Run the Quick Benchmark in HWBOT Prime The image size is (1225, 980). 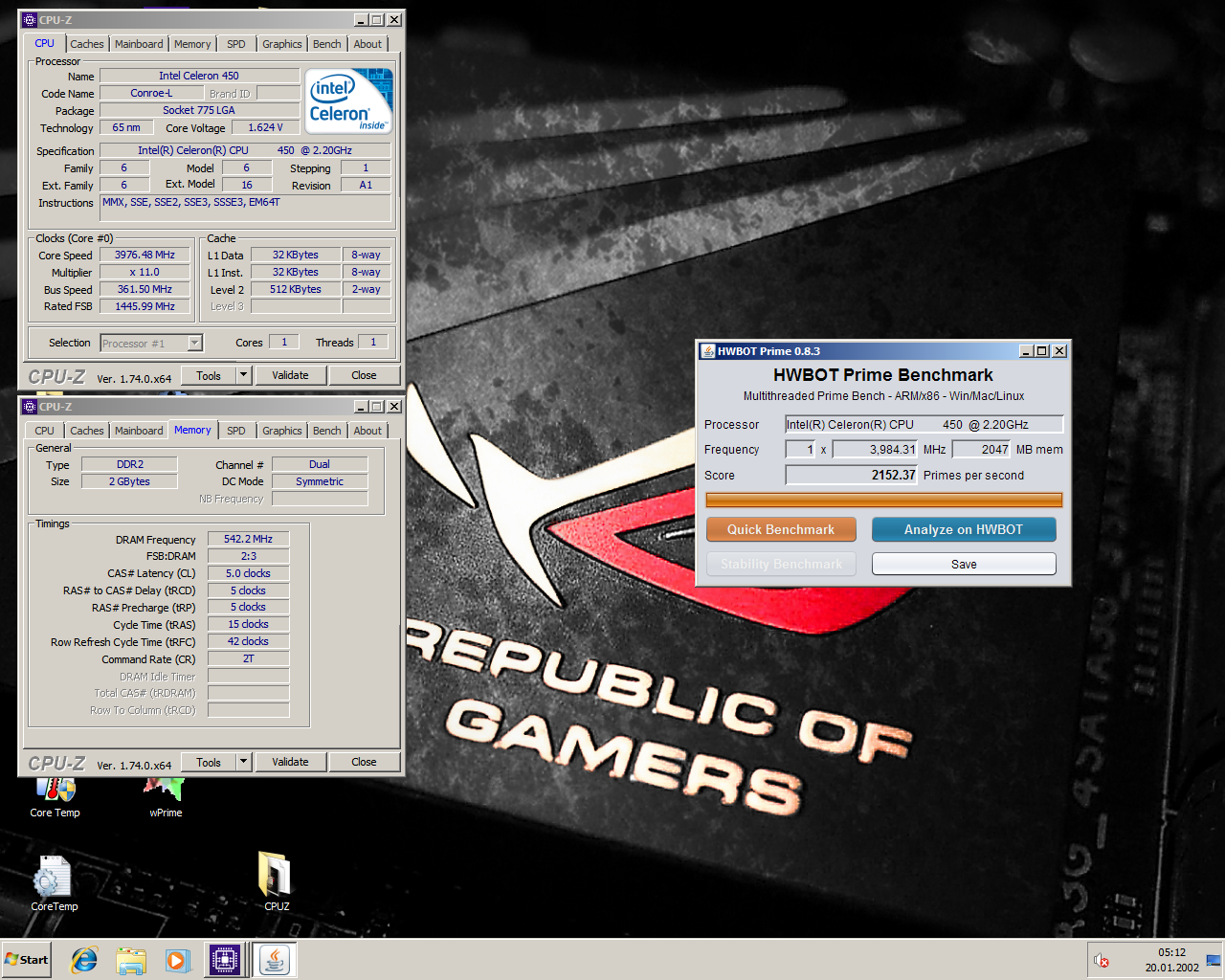point(781,529)
